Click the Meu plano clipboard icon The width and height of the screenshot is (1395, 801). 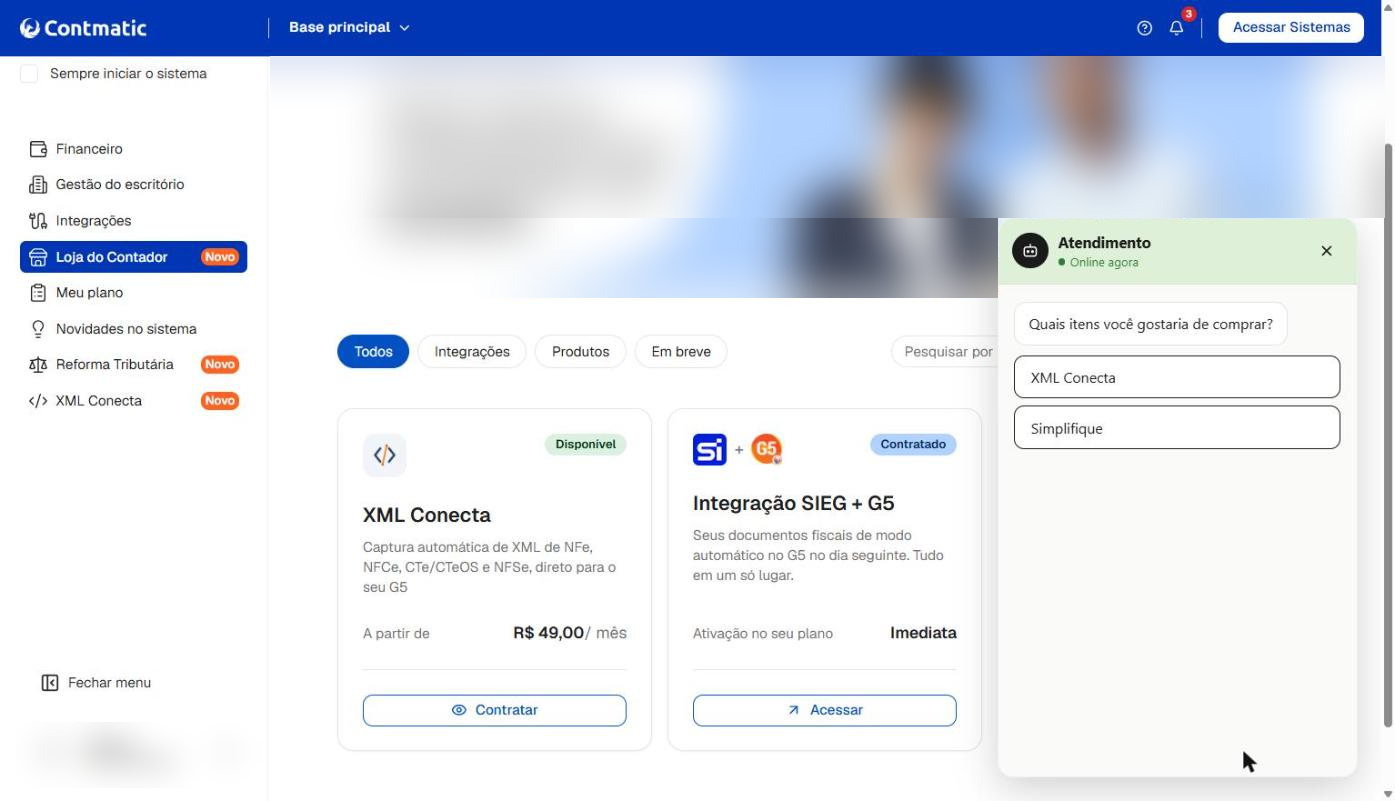click(38, 293)
